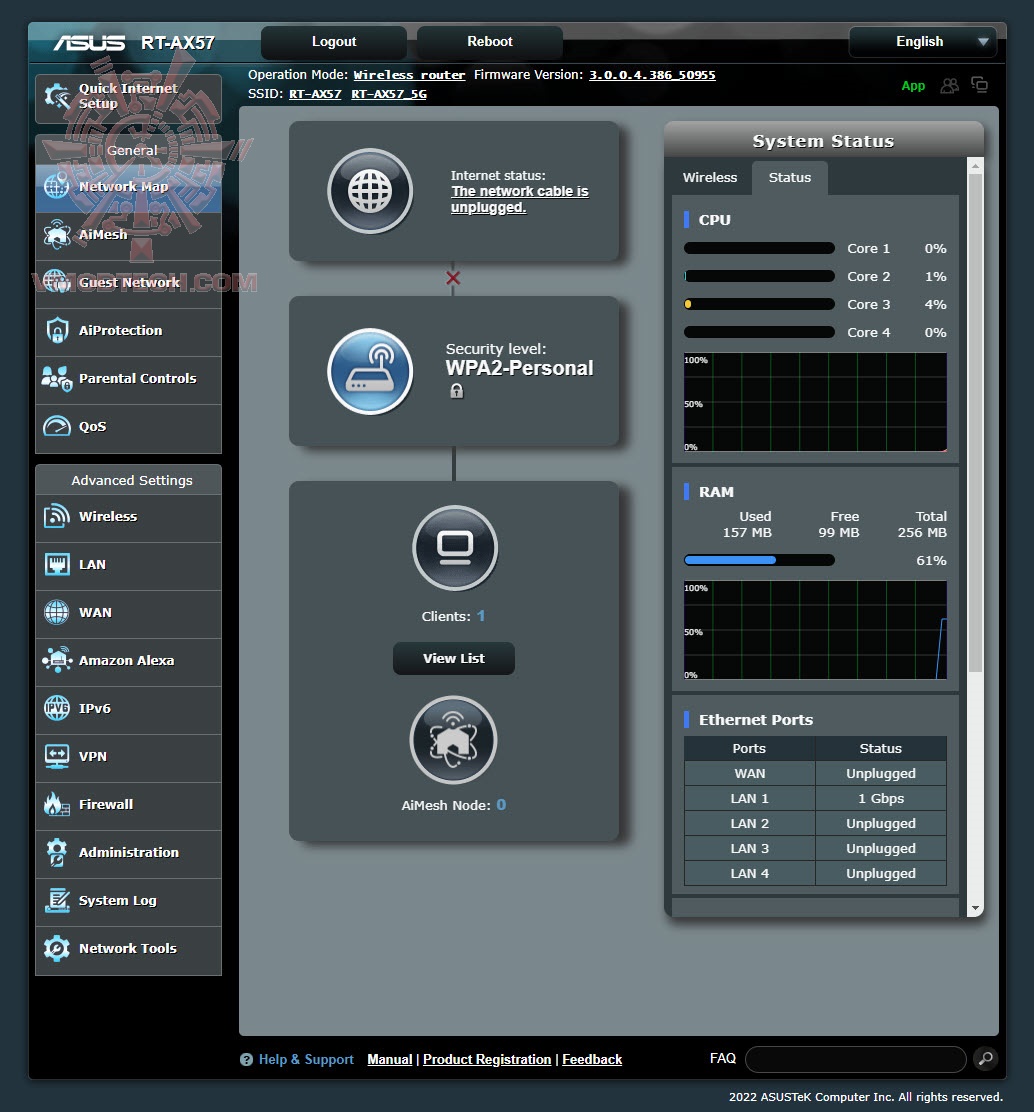Click the View List button
The width and height of the screenshot is (1034, 1112).
click(x=454, y=658)
